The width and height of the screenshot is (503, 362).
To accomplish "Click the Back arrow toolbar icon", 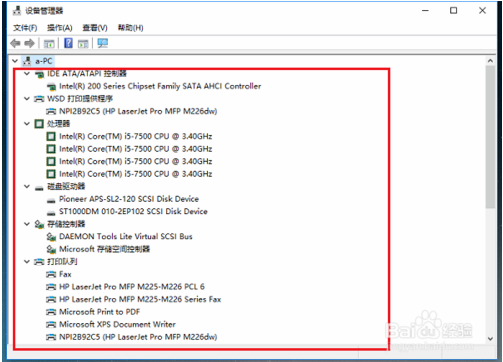I will 15,43.
